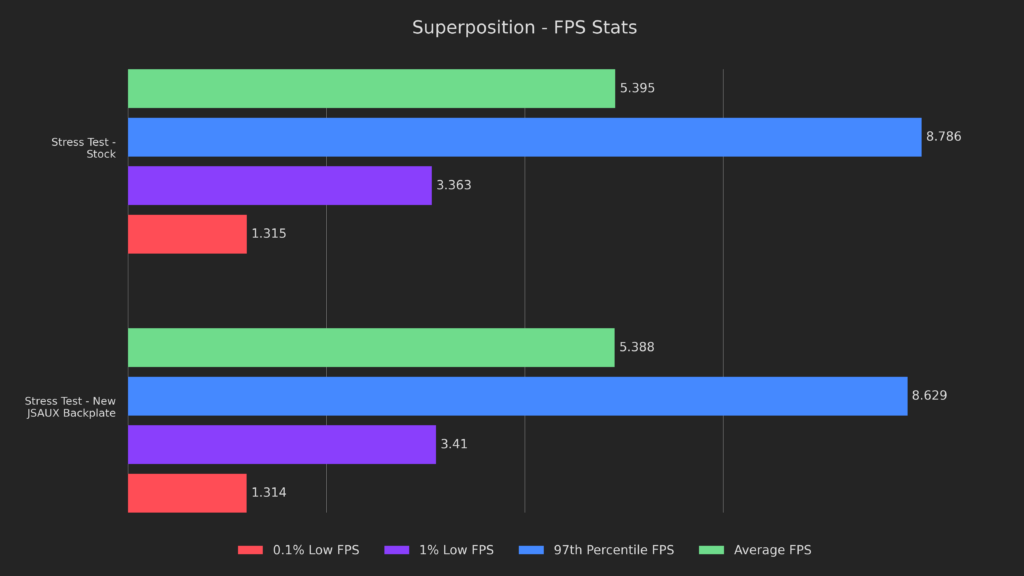This screenshot has height=576, width=1024.
Task: Click the Stock purple 1% Low bar
Action: click(280, 185)
